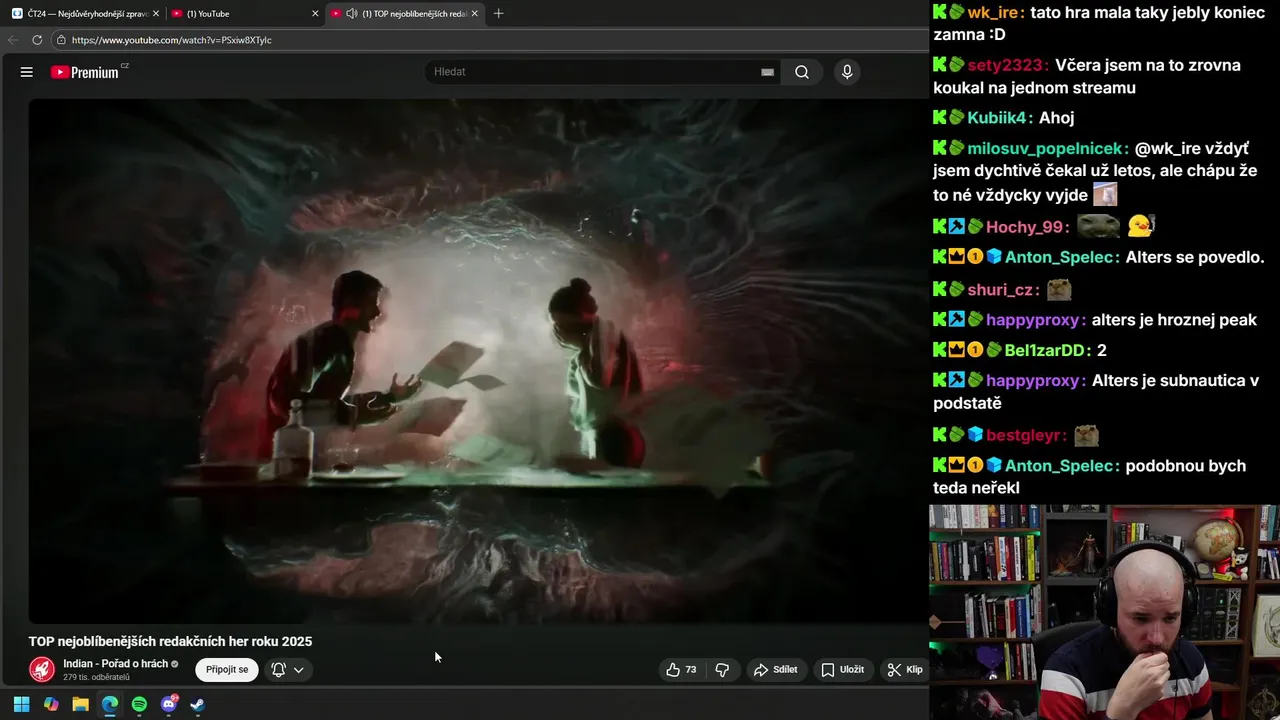The width and height of the screenshot is (1280, 720).
Task: Click the streamer webcam feed
Action: point(1104,612)
